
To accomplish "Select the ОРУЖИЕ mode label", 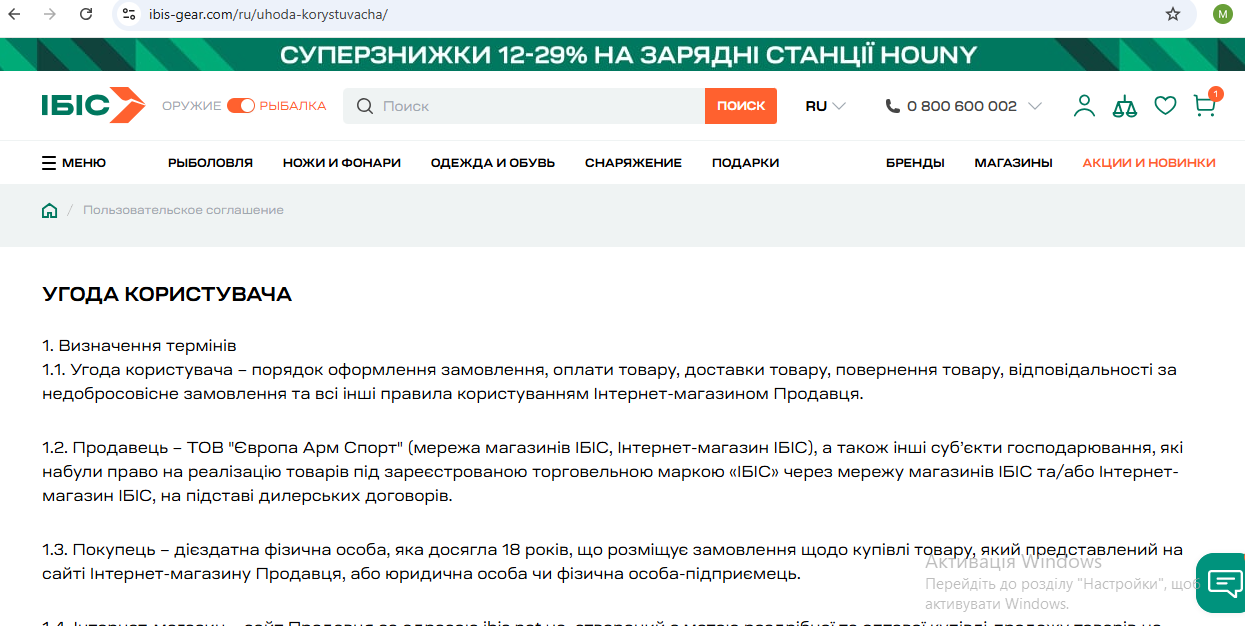I will (x=191, y=106).
